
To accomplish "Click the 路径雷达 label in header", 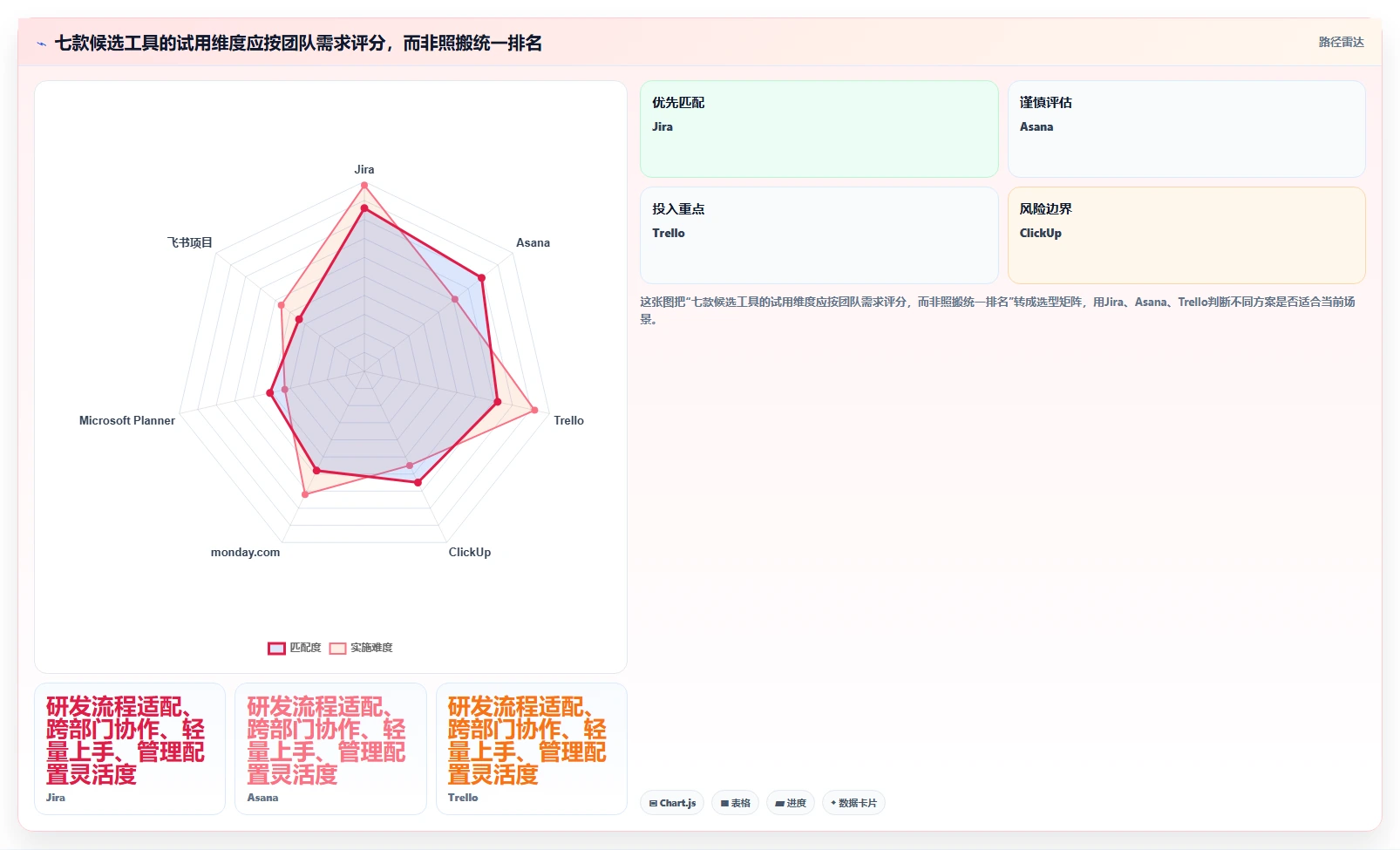I will 1341,42.
